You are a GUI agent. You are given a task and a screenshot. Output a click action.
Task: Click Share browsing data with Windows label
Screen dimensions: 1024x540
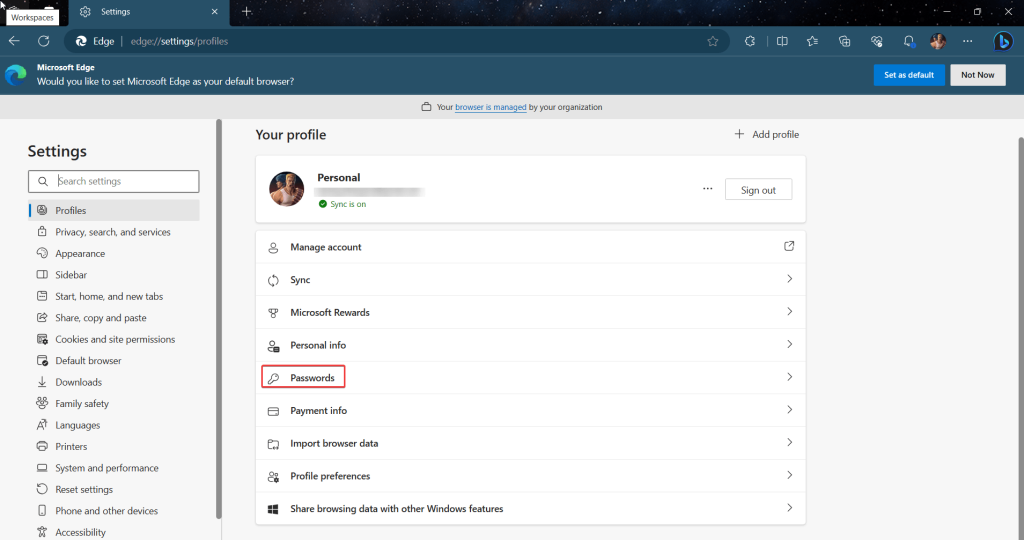click(397, 509)
